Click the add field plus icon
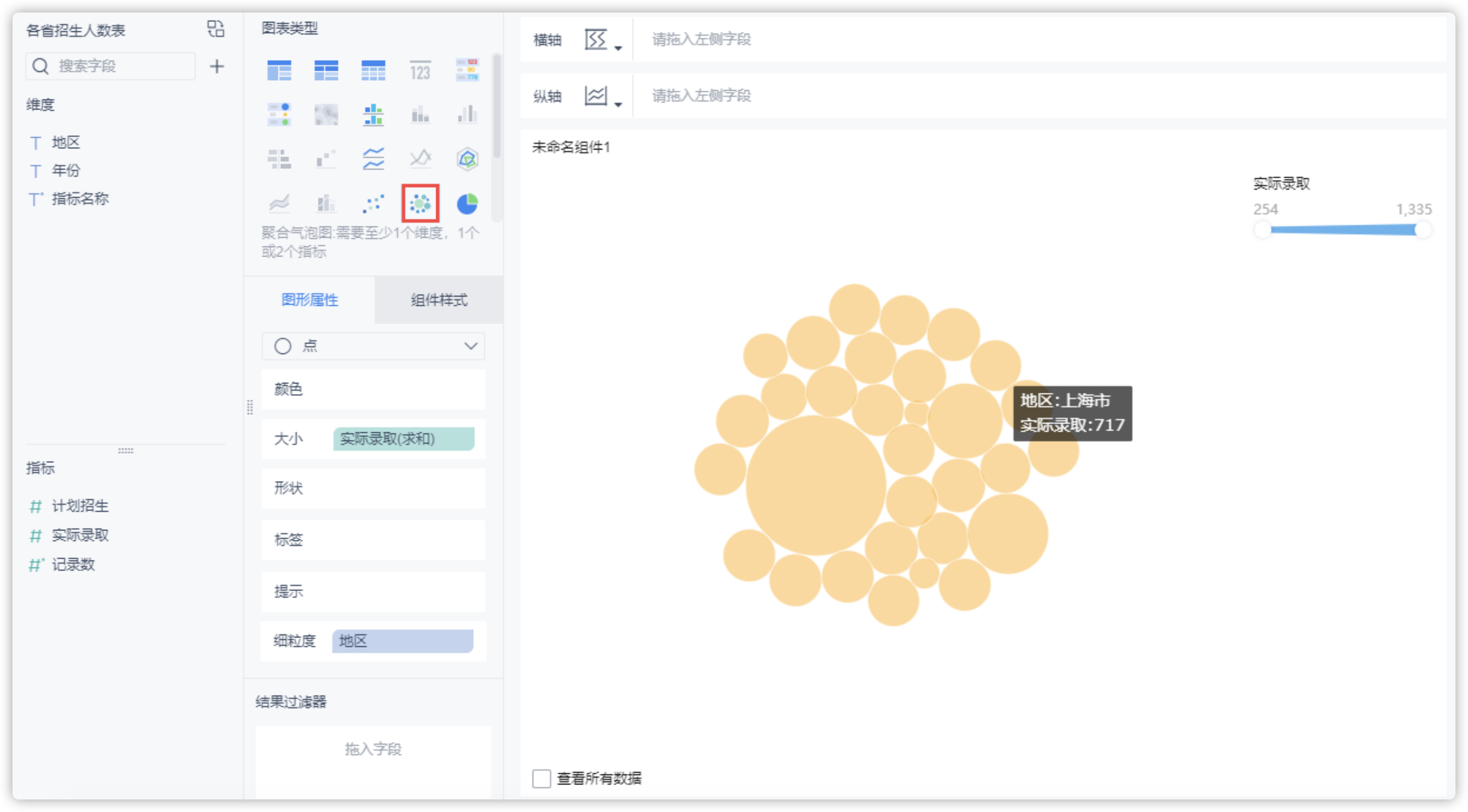The width and height of the screenshot is (1468, 812). [217, 66]
